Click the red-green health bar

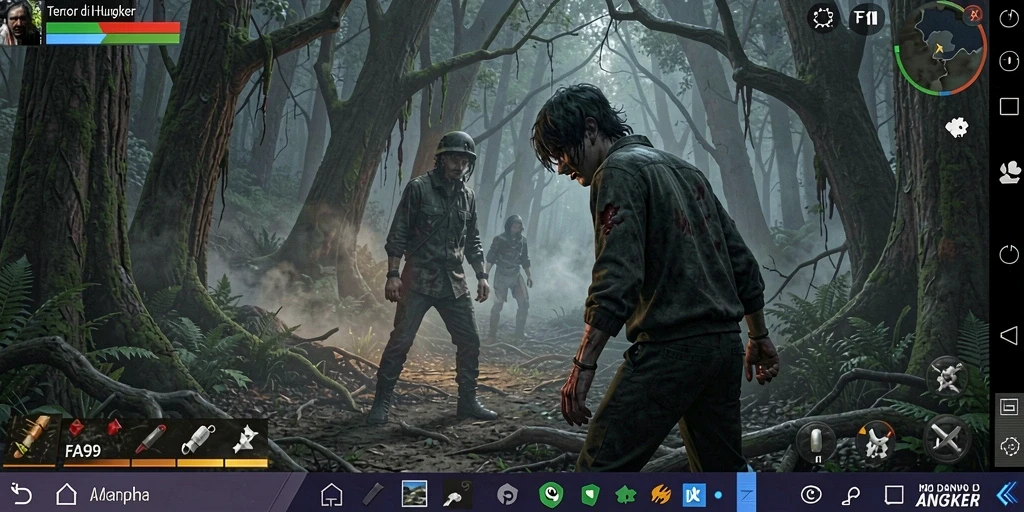(x=113, y=27)
